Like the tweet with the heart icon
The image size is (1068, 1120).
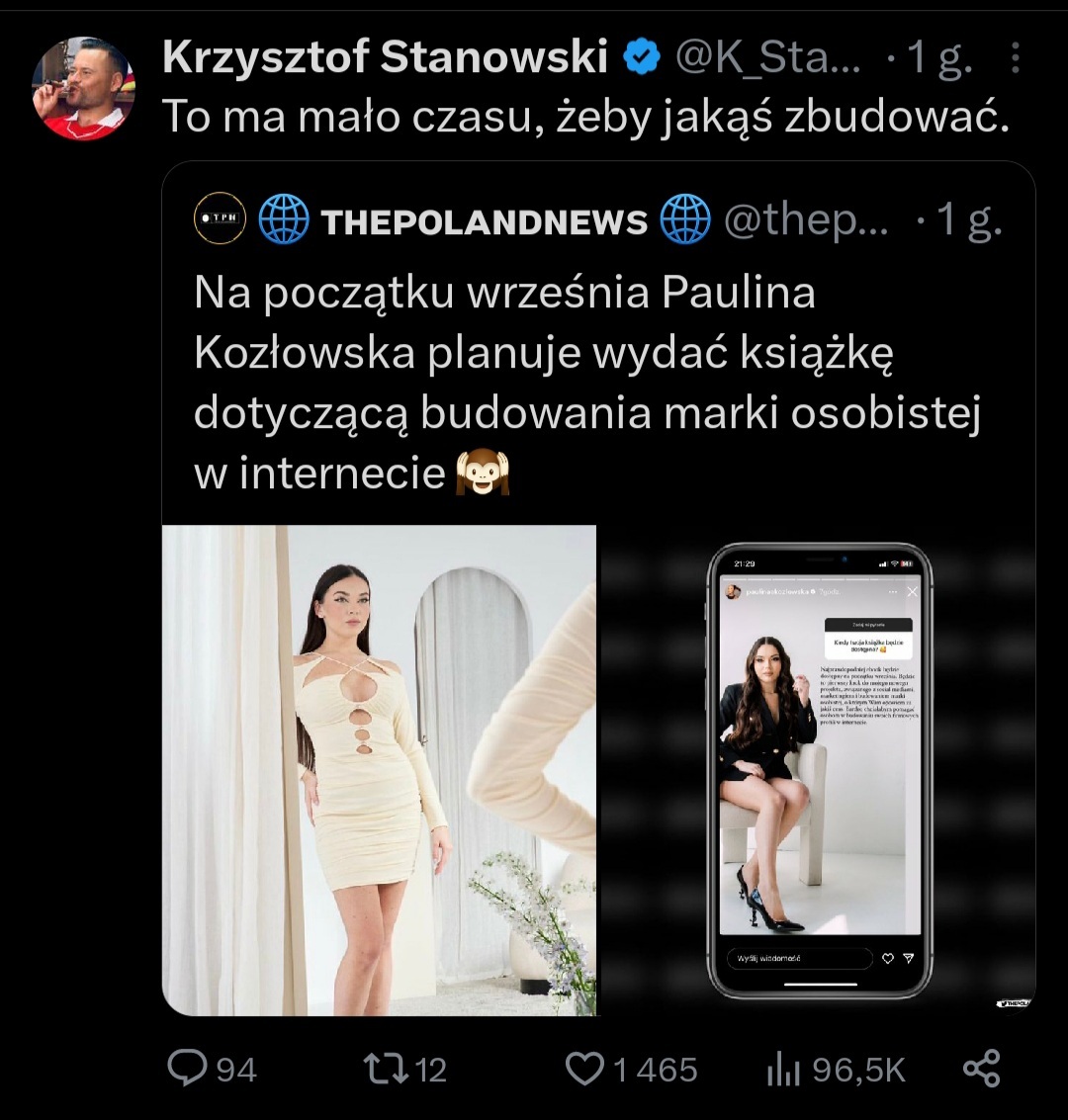tap(584, 1069)
